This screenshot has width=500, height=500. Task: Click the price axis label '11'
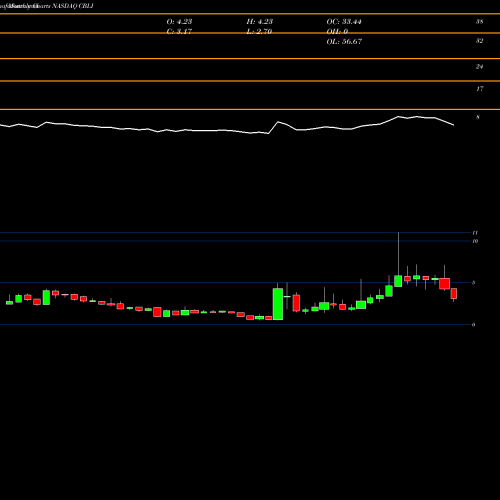click(475, 233)
